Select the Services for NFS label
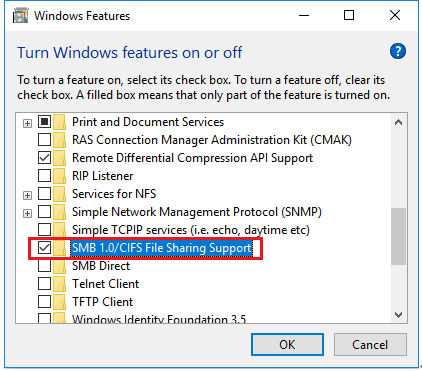The width and height of the screenshot is (422, 371). coord(114,194)
